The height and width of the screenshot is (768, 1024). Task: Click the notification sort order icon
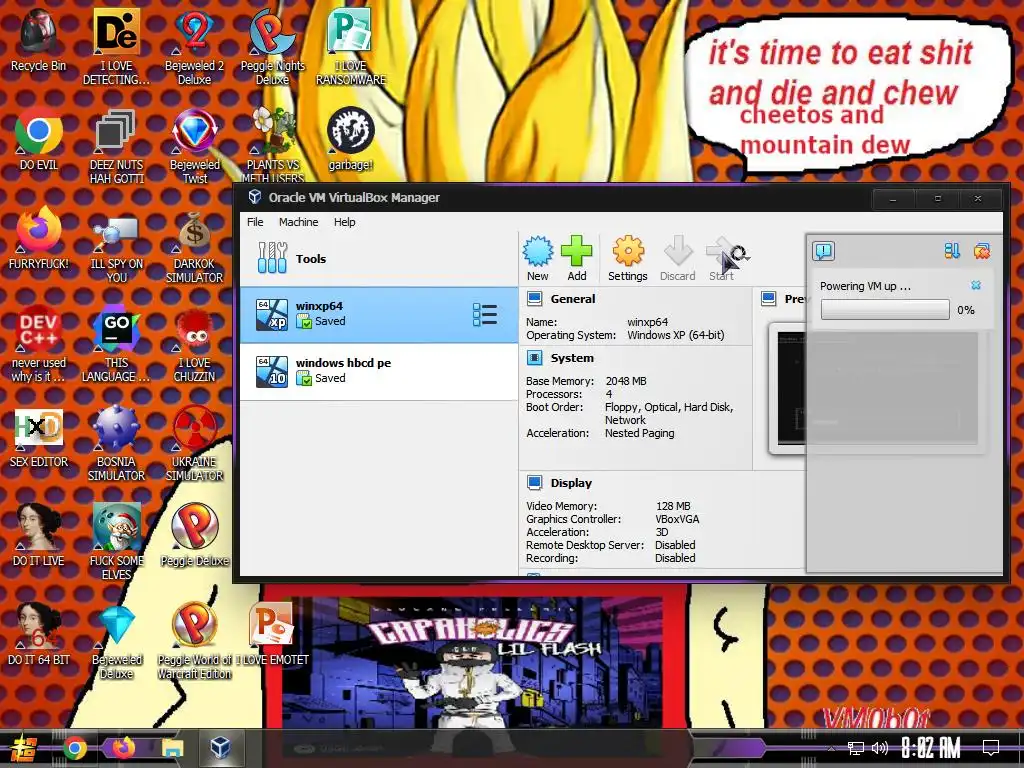(x=952, y=251)
